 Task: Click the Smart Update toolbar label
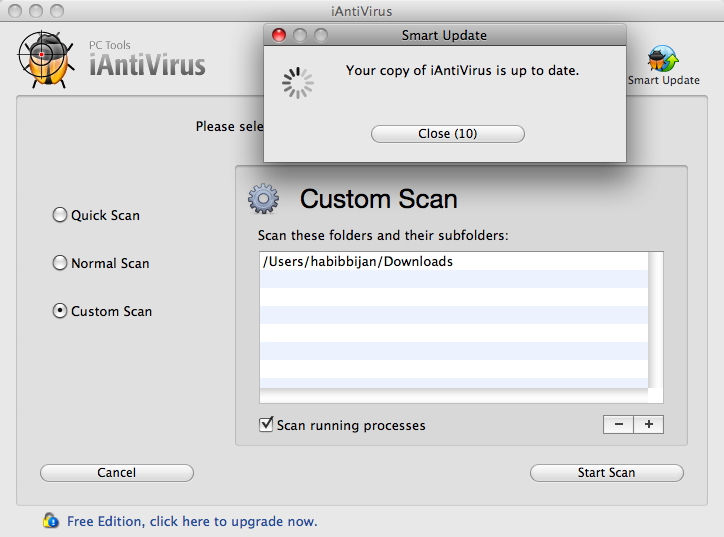(664, 80)
